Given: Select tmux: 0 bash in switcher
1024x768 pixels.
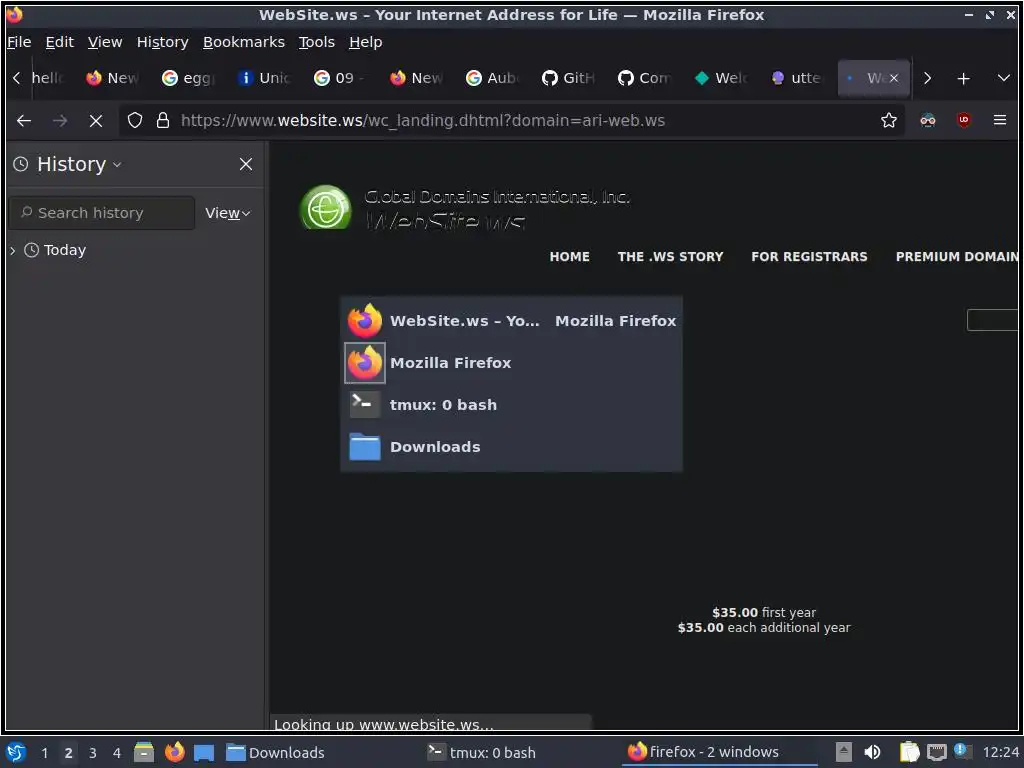Looking at the screenshot, I should tap(511, 404).
